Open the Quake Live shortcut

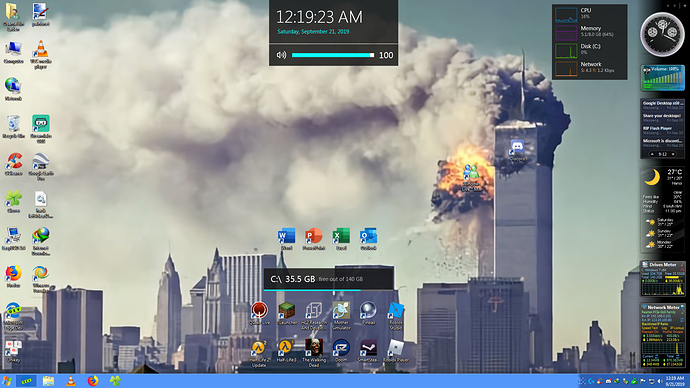(x=259, y=313)
